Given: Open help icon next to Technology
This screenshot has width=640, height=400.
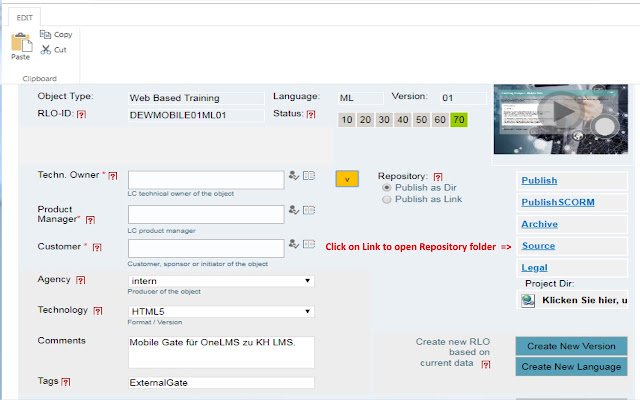Looking at the screenshot, I should click(98, 311).
